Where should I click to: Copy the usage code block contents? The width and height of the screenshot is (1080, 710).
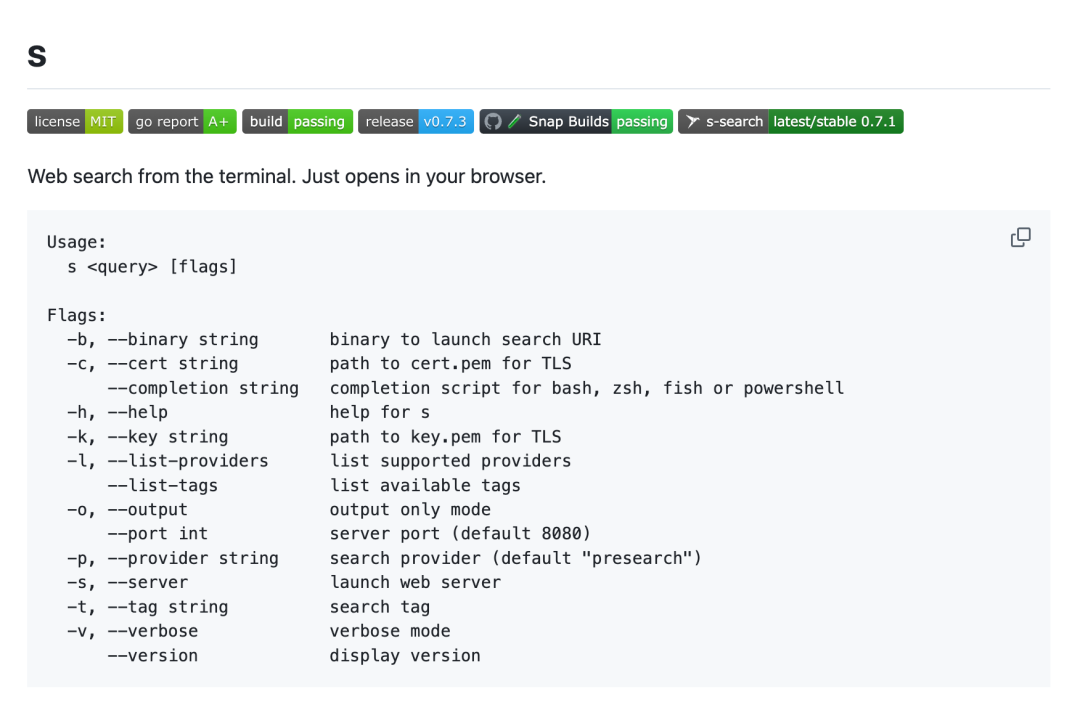[1020, 237]
